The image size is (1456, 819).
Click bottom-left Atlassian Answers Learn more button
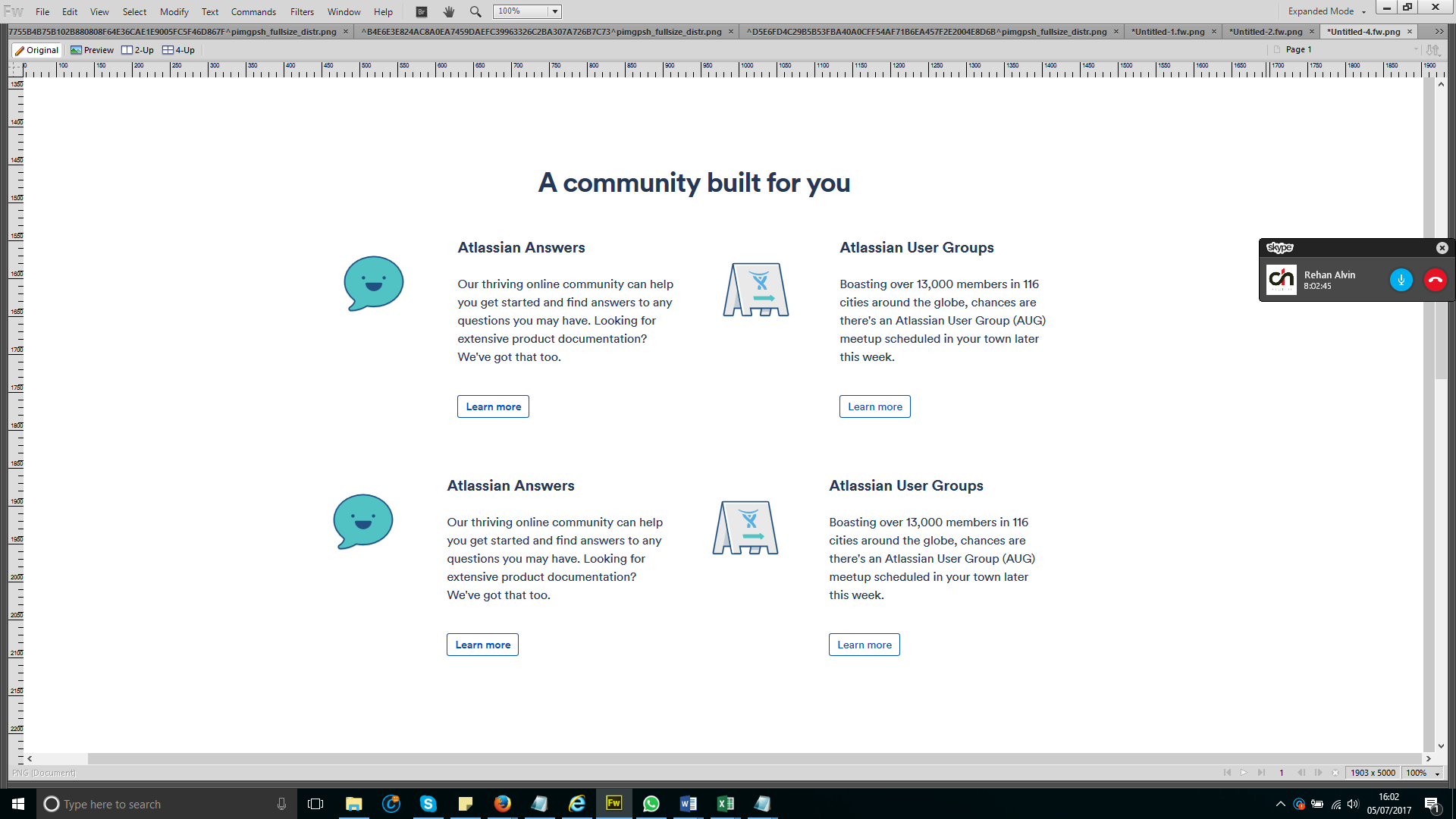pos(482,645)
